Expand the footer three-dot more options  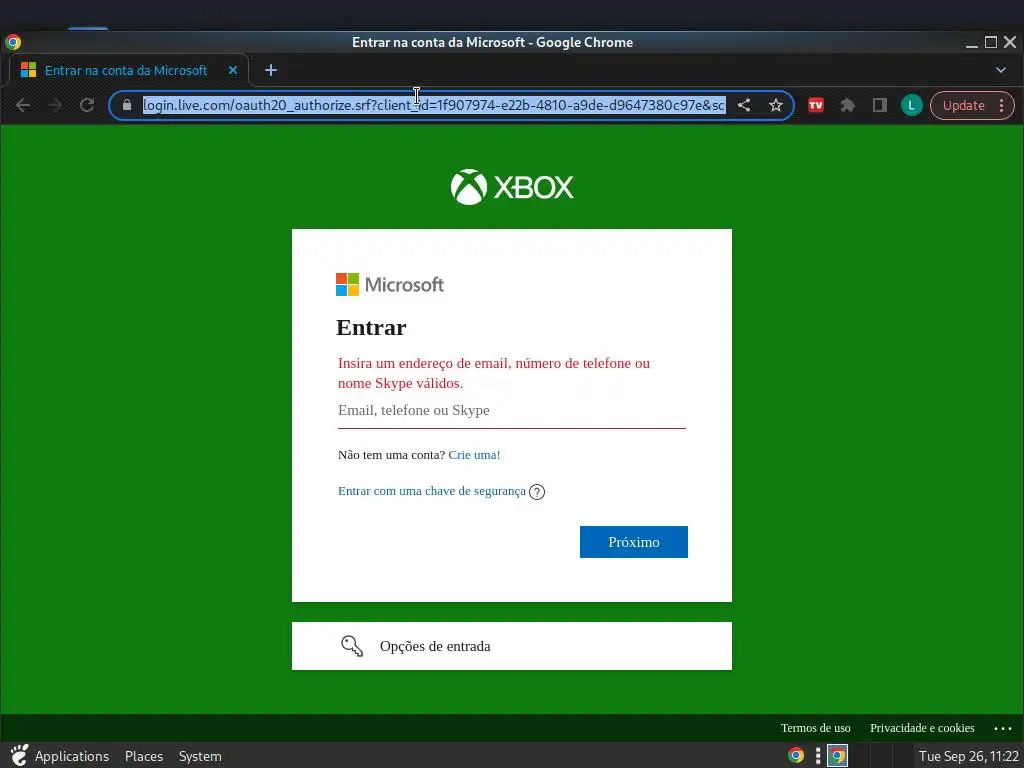click(x=1002, y=728)
